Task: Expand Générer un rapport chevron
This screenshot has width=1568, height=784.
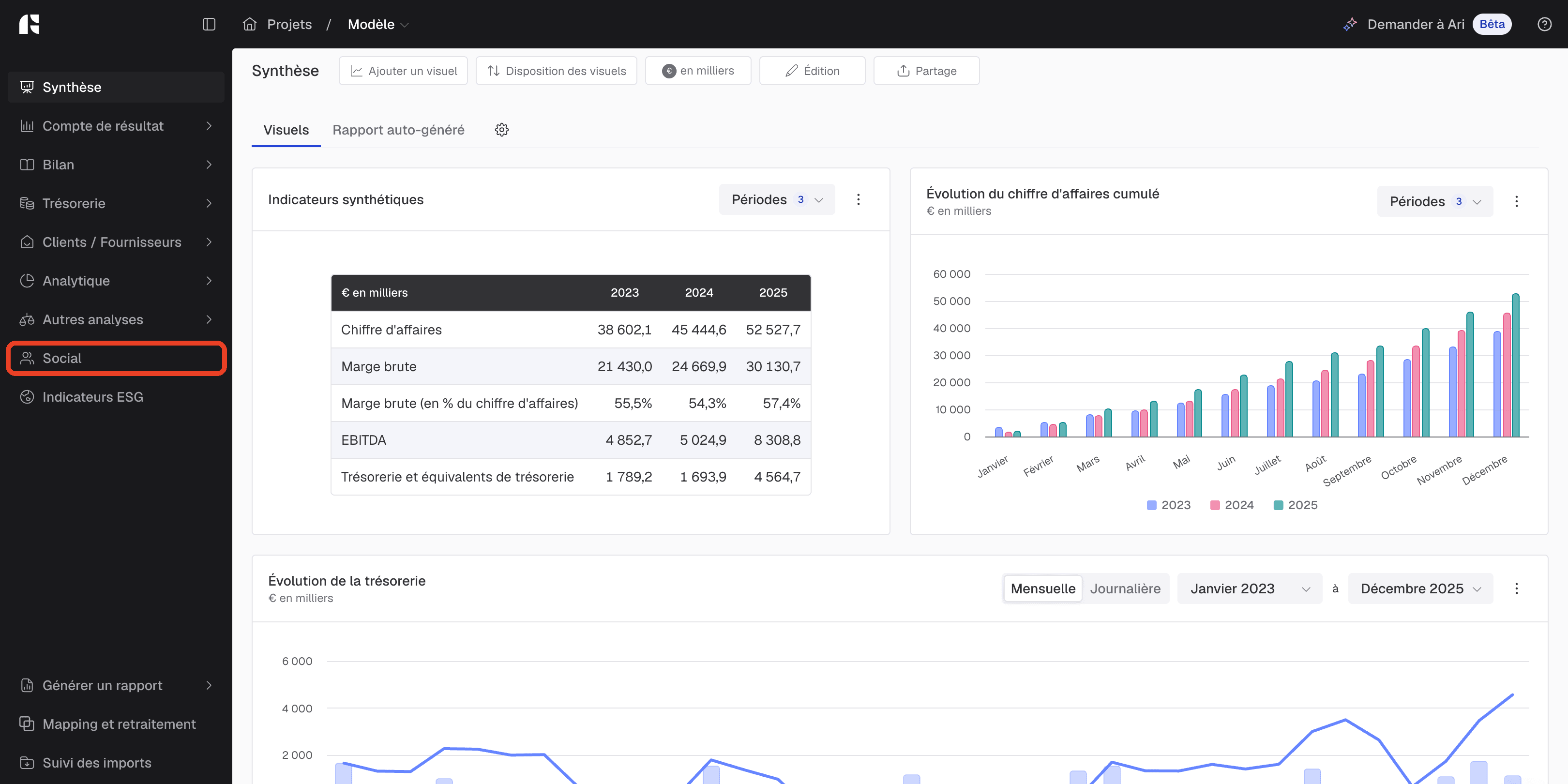Action: coord(209,685)
